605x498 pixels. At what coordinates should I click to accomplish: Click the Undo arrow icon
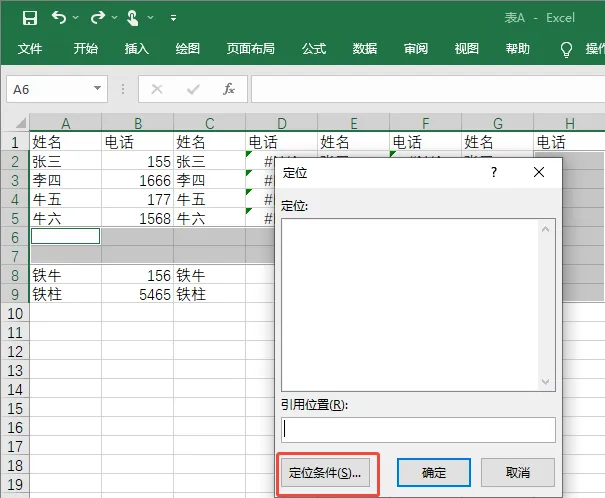pyautogui.click(x=59, y=17)
